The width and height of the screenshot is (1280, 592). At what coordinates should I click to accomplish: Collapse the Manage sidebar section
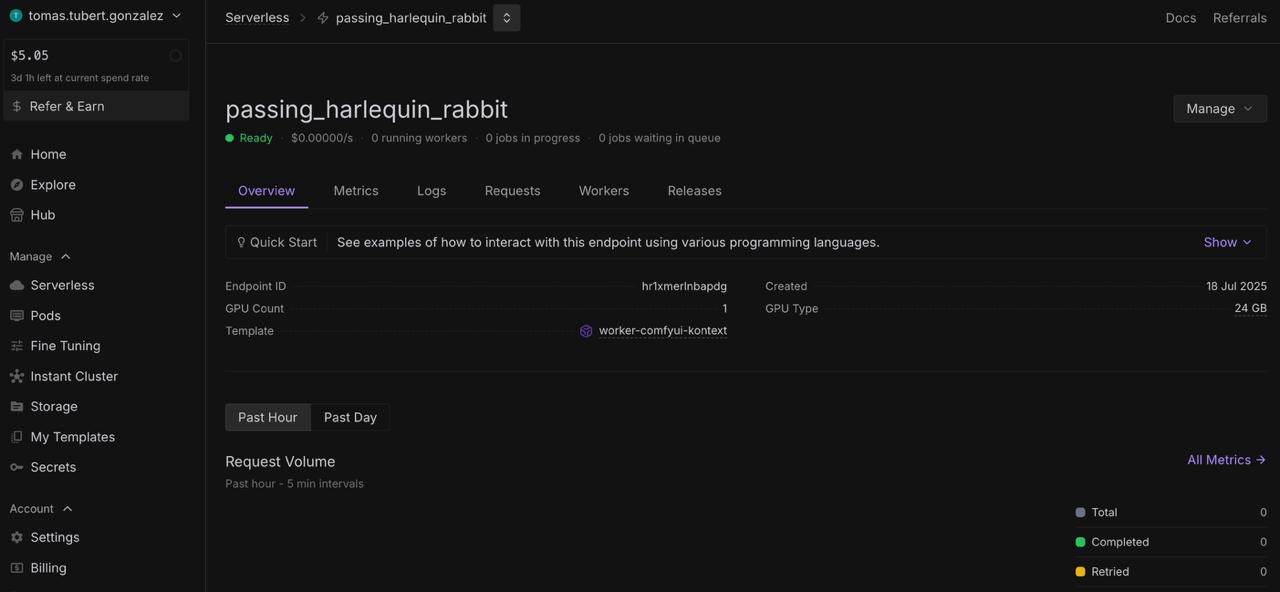40,257
